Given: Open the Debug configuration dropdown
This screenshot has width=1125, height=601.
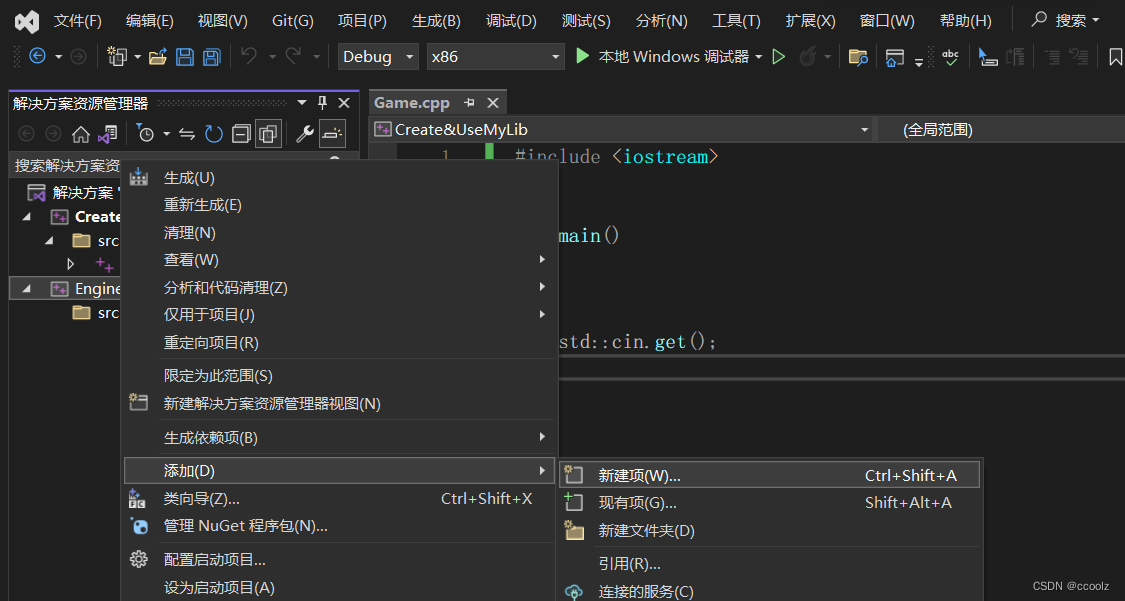Looking at the screenshot, I should [x=378, y=57].
